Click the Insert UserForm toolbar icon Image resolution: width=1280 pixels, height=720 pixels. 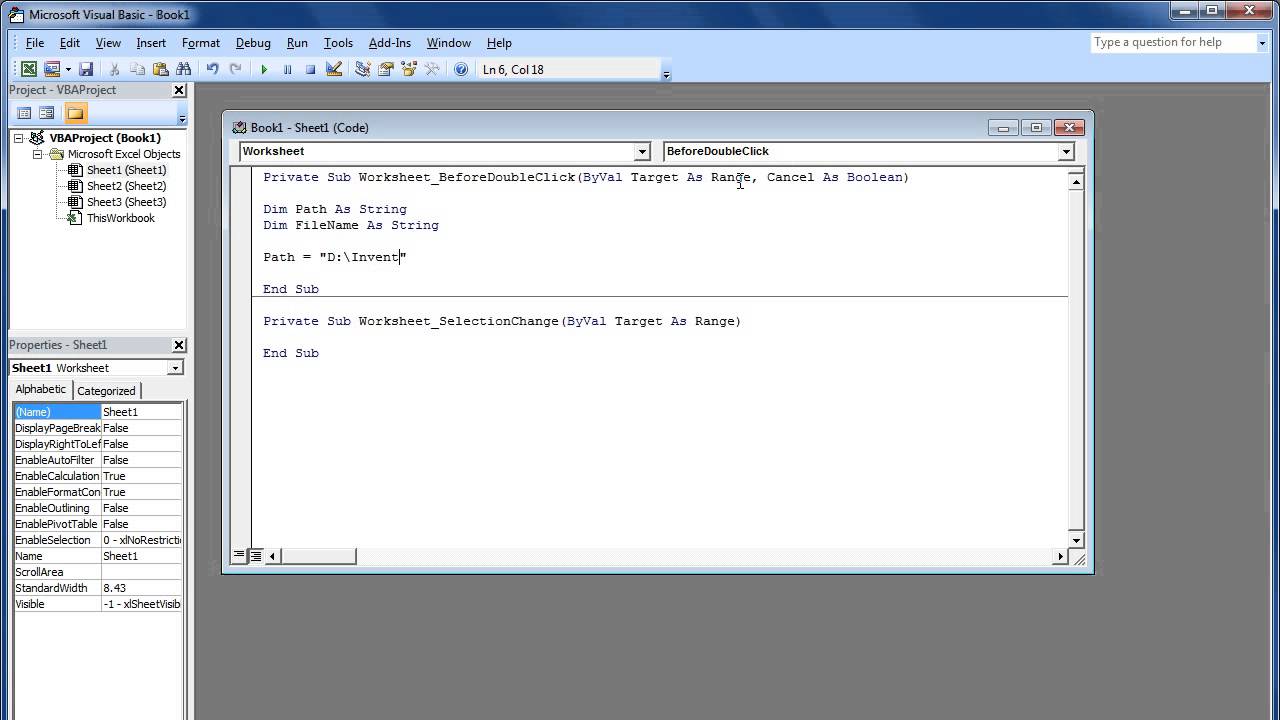click(52, 69)
